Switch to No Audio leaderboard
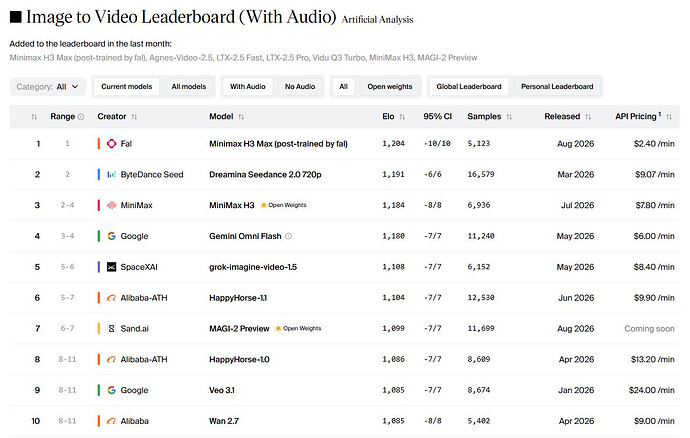This screenshot has width=690, height=438. (300, 87)
